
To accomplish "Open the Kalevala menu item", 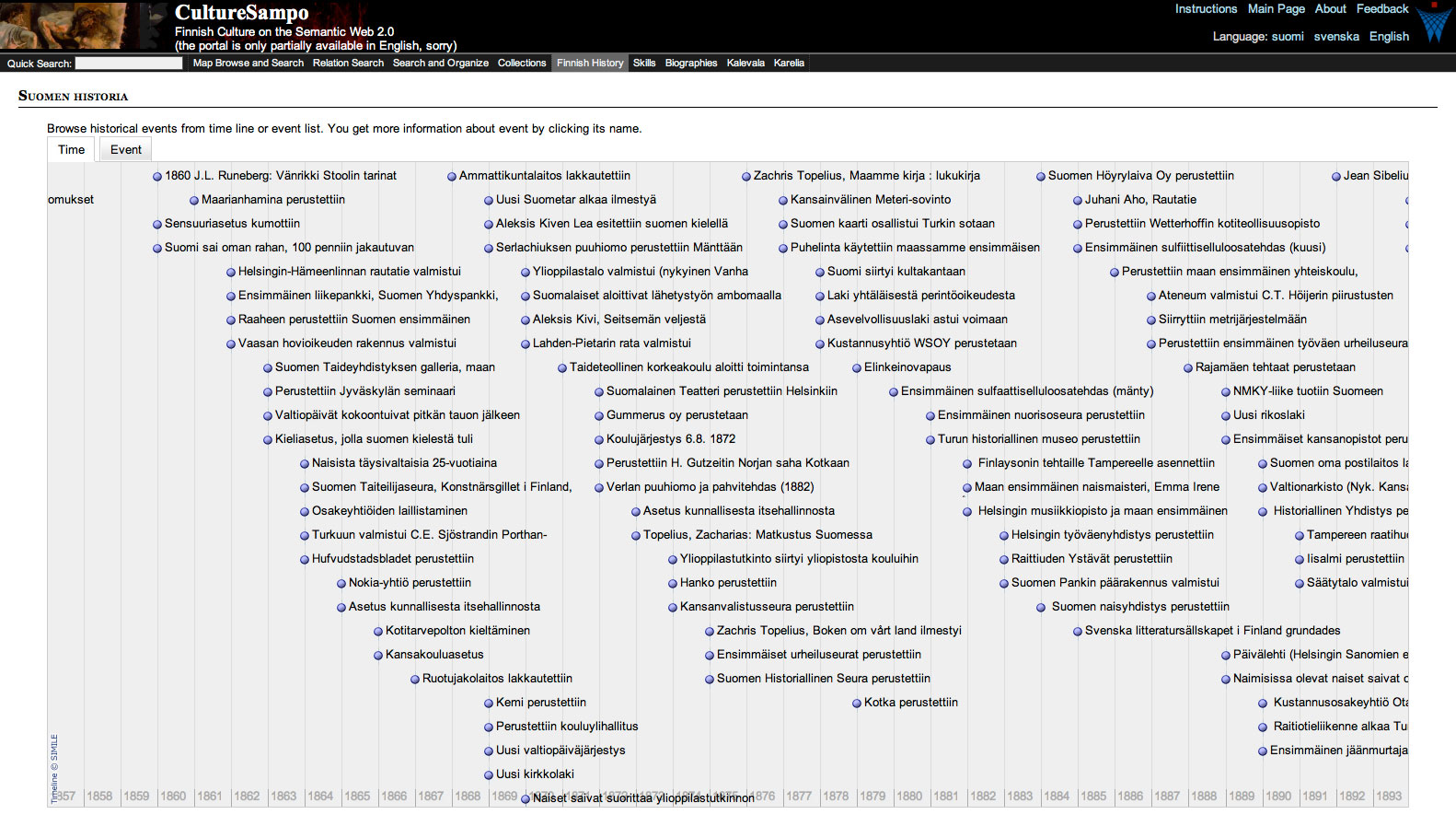I will (x=745, y=63).
